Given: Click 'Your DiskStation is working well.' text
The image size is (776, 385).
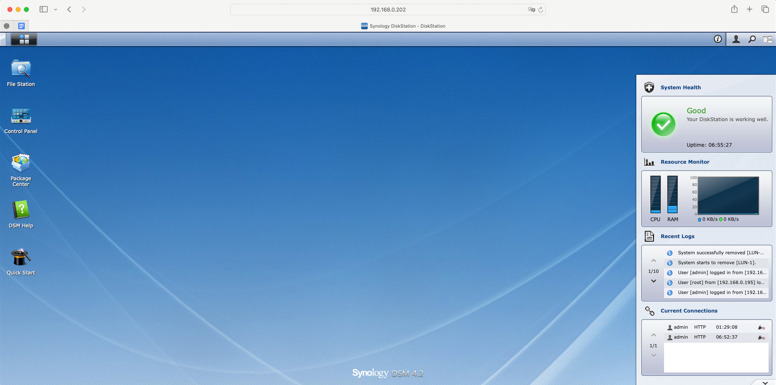Looking at the screenshot, I should (727, 119).
